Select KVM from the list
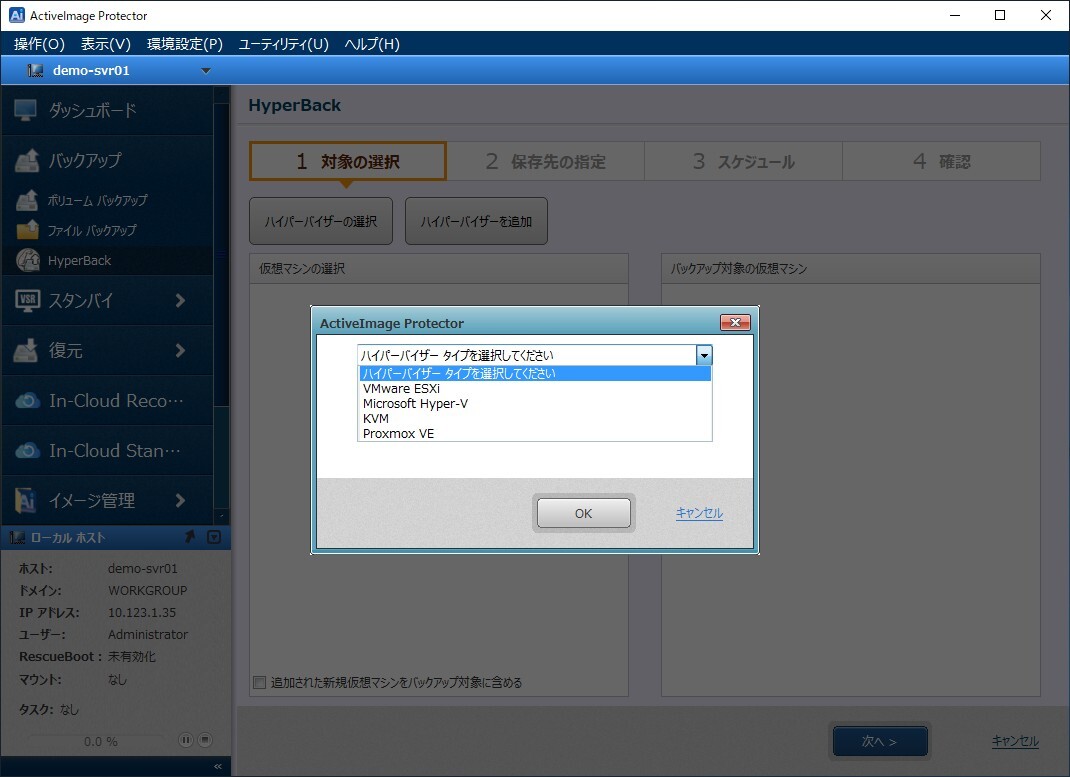 (x=535, y=418)
